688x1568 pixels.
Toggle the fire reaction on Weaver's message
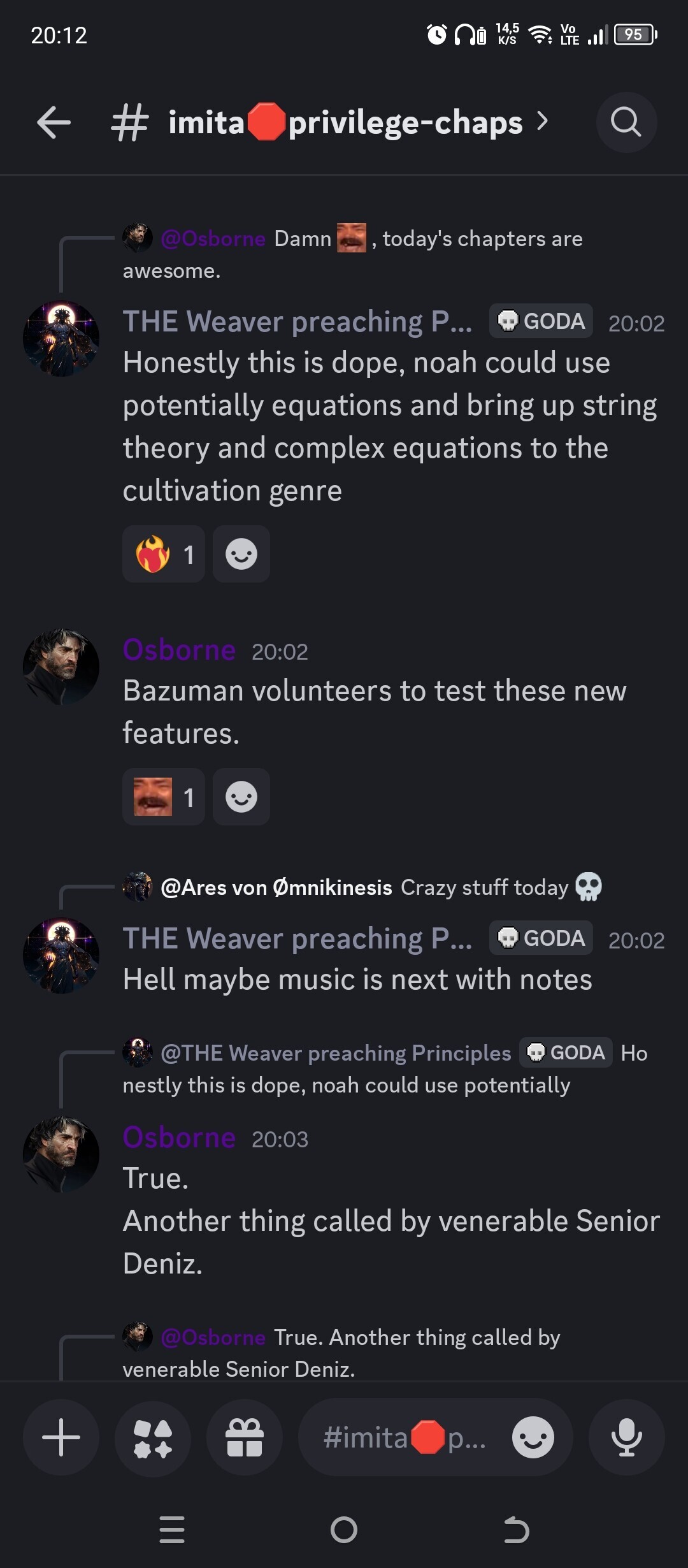click(164, 554)
